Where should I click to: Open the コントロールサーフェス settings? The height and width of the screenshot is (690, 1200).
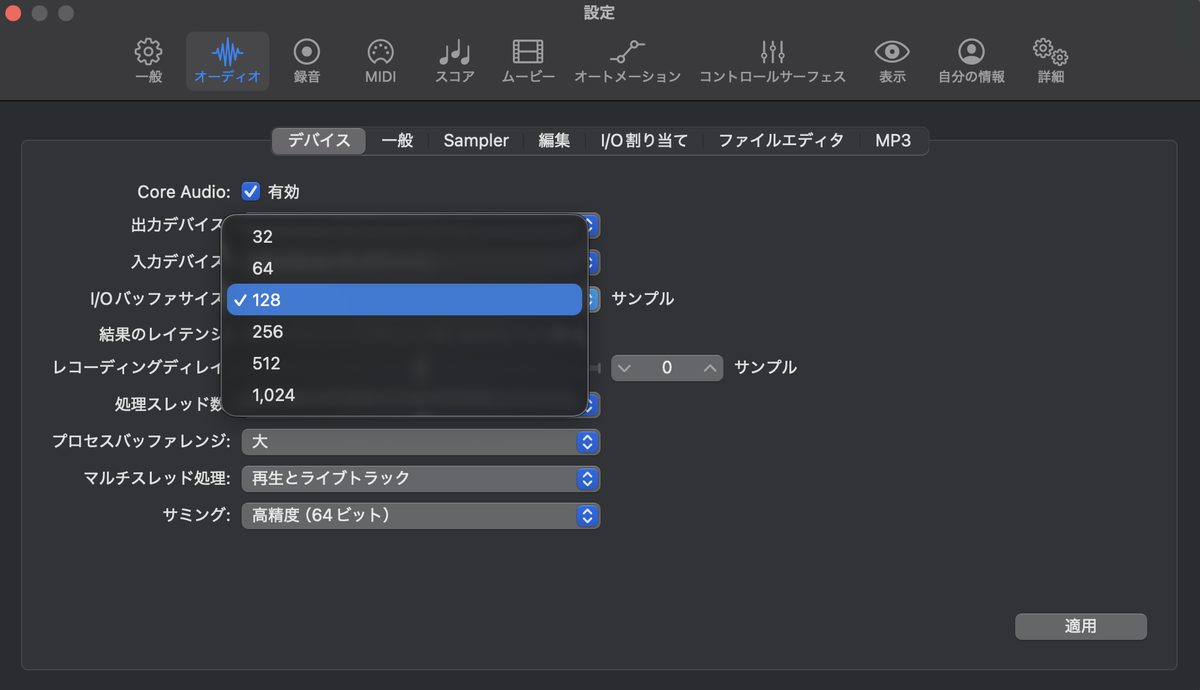772,61
